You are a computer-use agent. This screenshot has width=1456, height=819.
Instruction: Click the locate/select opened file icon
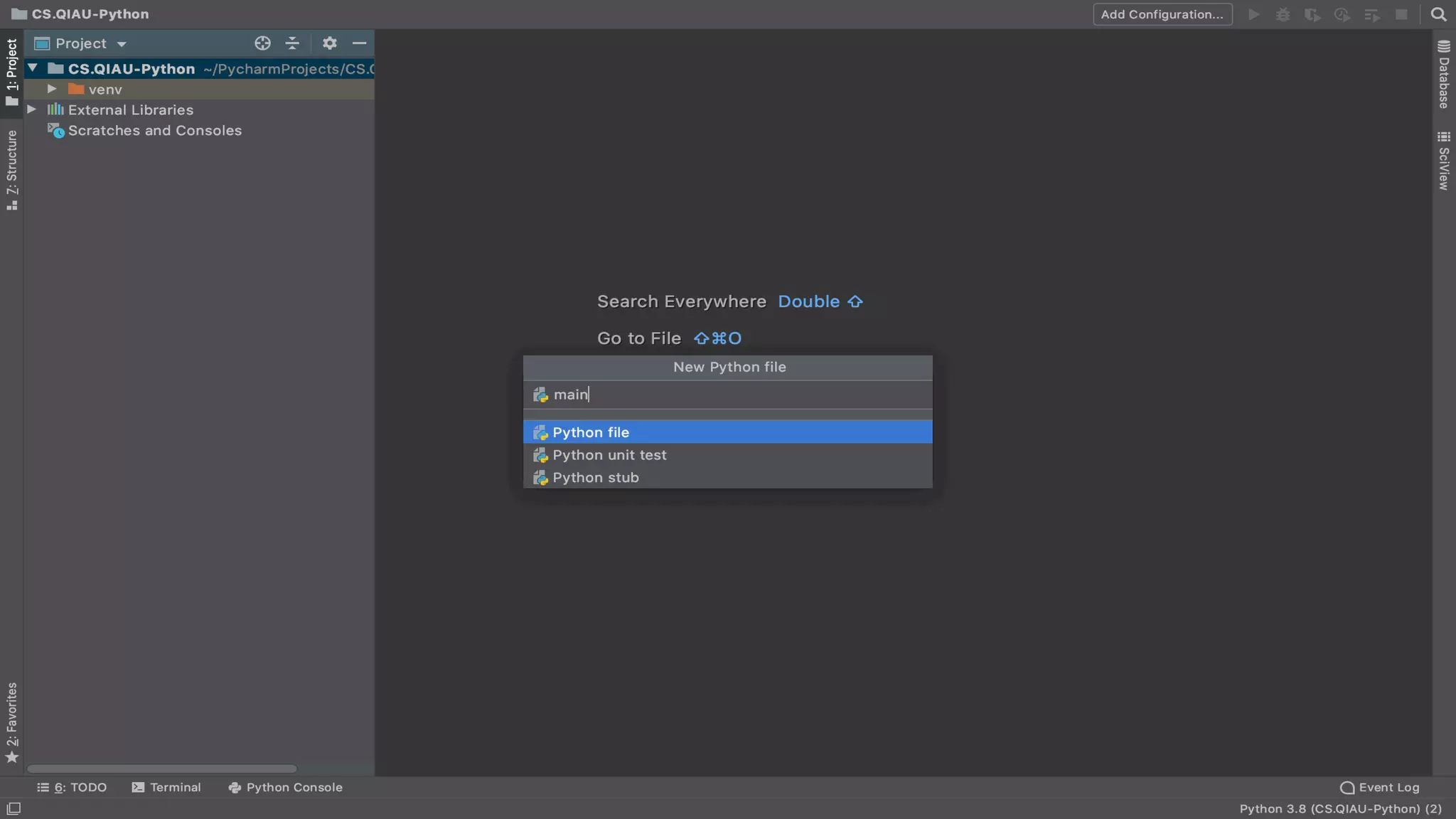262,43
